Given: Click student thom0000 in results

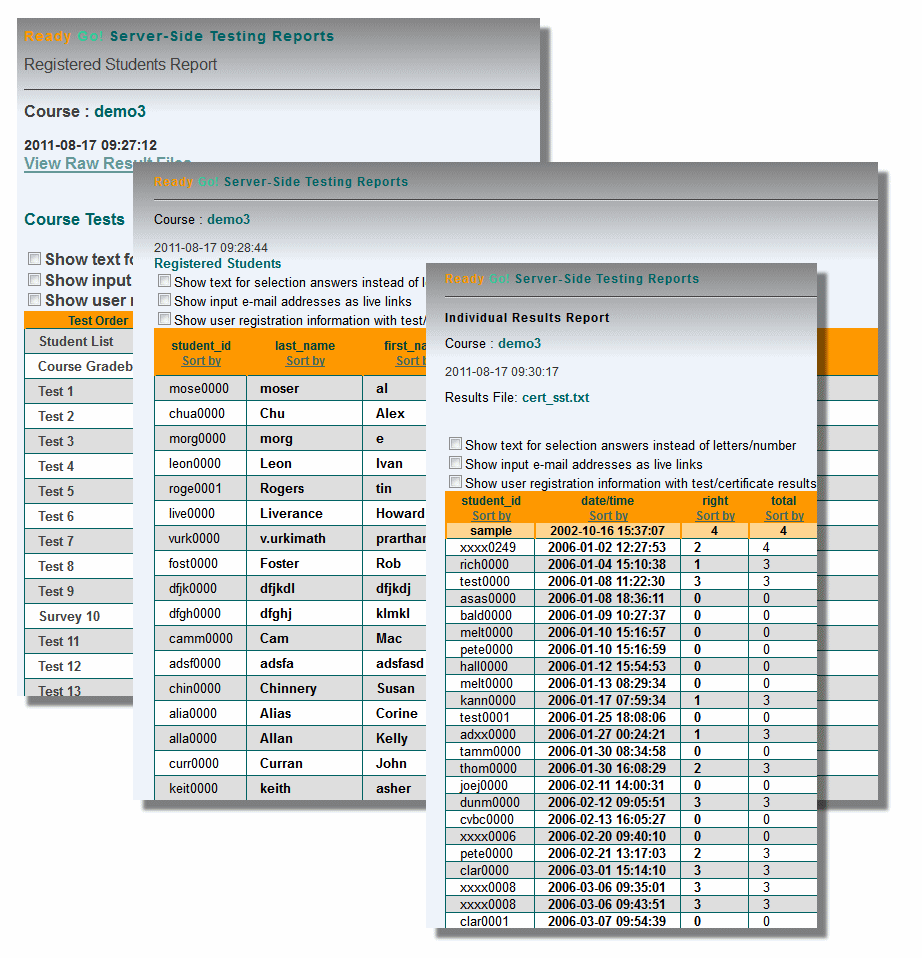Looking at the screenshot, I should 488,769.
